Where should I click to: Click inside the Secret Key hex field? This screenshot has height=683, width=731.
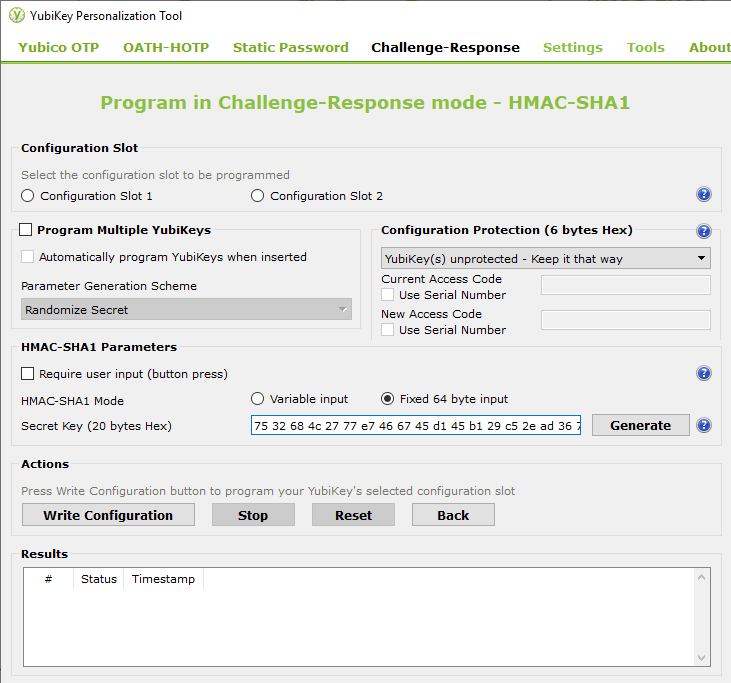pyautogui.click(x=415, y=425)
